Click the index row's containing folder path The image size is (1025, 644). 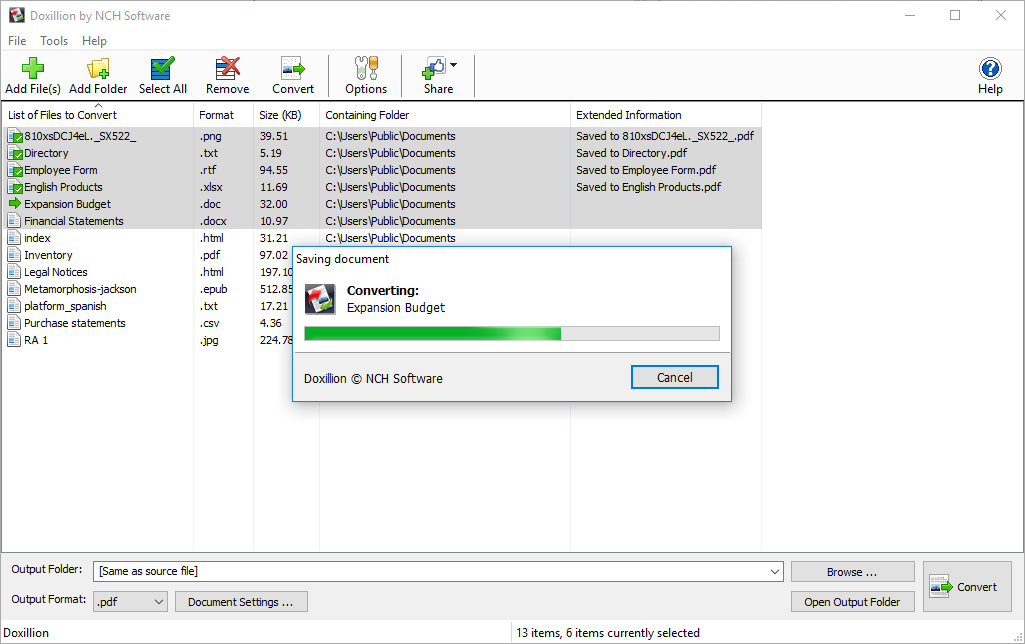(x=390, y=238)
